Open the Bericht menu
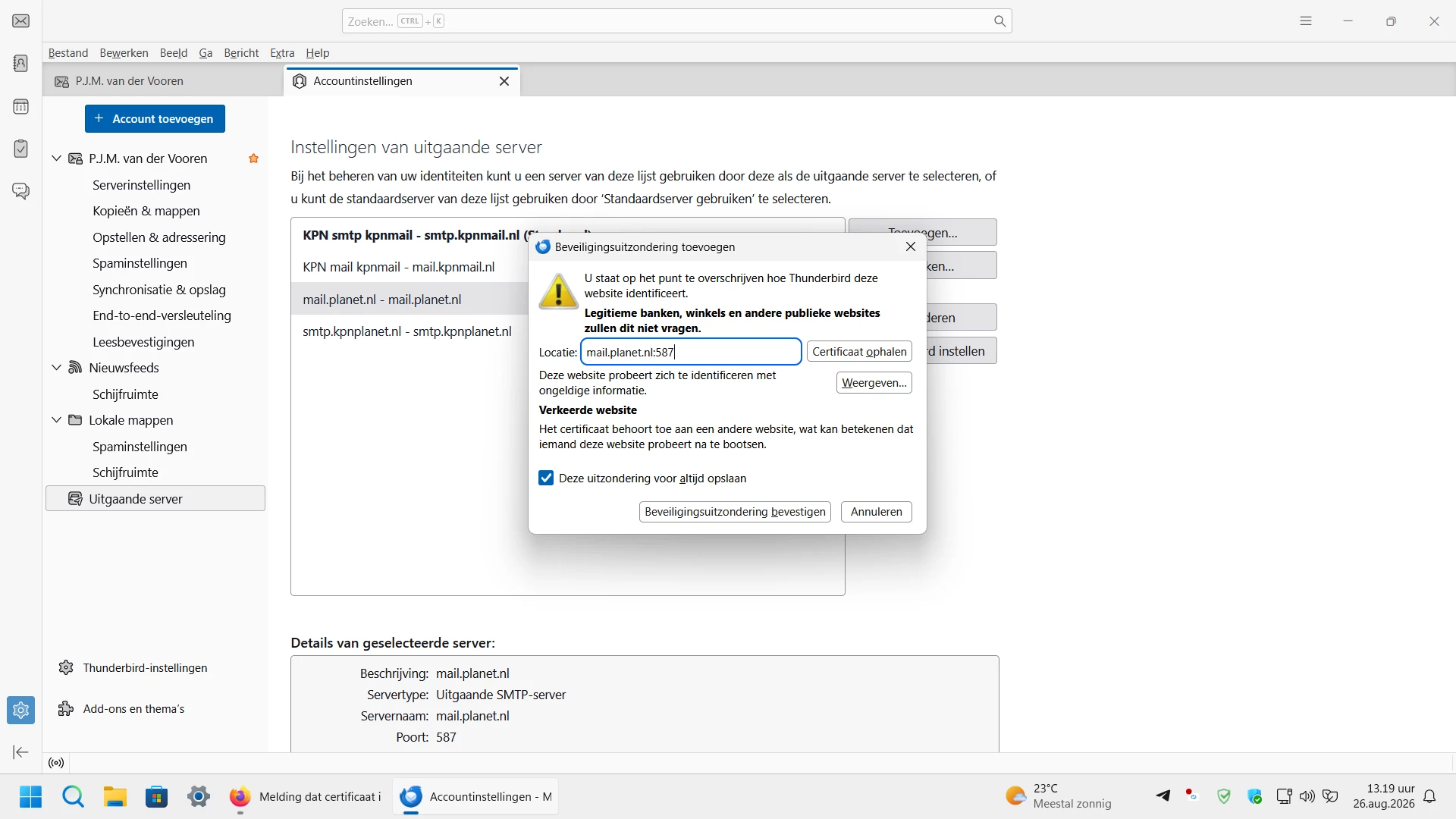Image resolution: width=1456 pixels, height=819 pixels. 241,53
